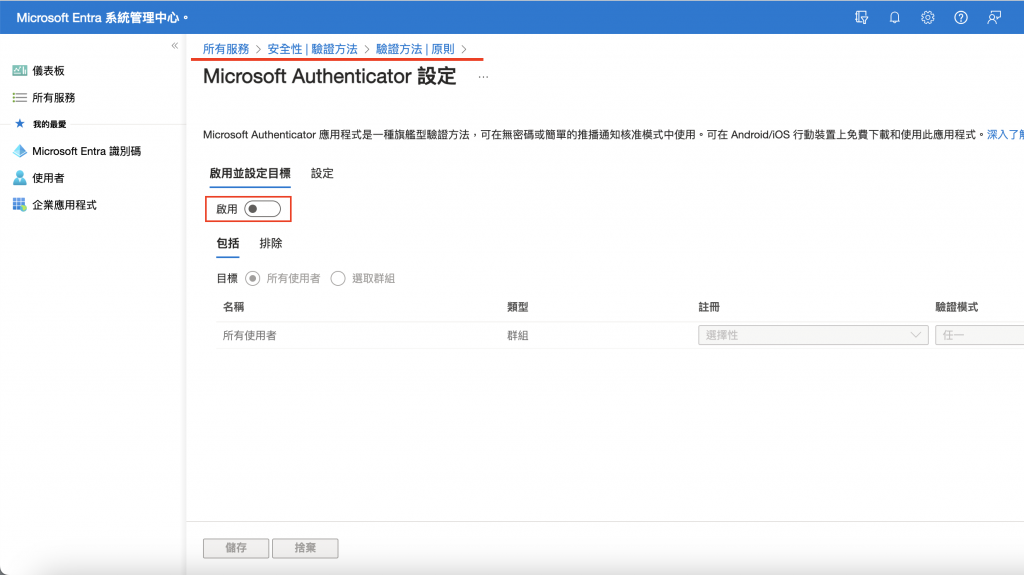Viewport: 1024px width, 575px height.
Task: Open 使用者 in sidebar
Action: coord(48,178)
